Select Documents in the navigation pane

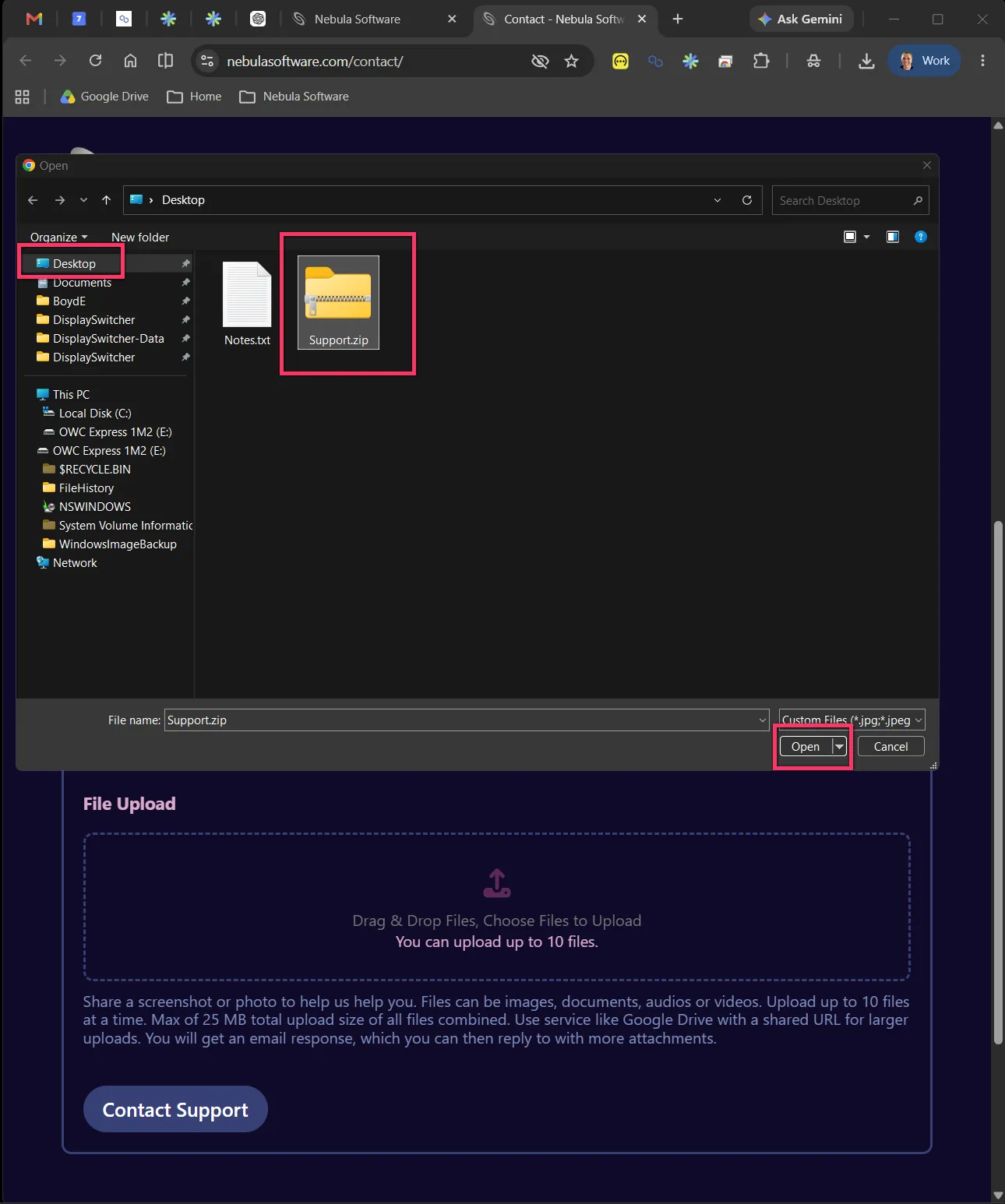[x=82, y=283]
